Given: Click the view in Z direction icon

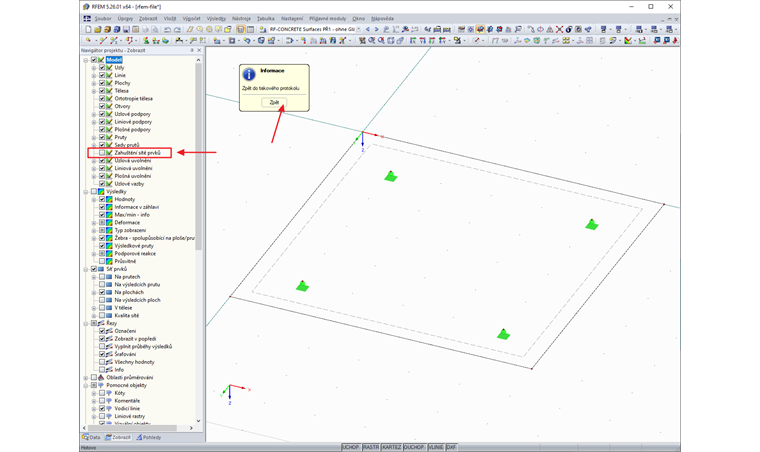Looking at the screenshot, I should pos(432,41).
